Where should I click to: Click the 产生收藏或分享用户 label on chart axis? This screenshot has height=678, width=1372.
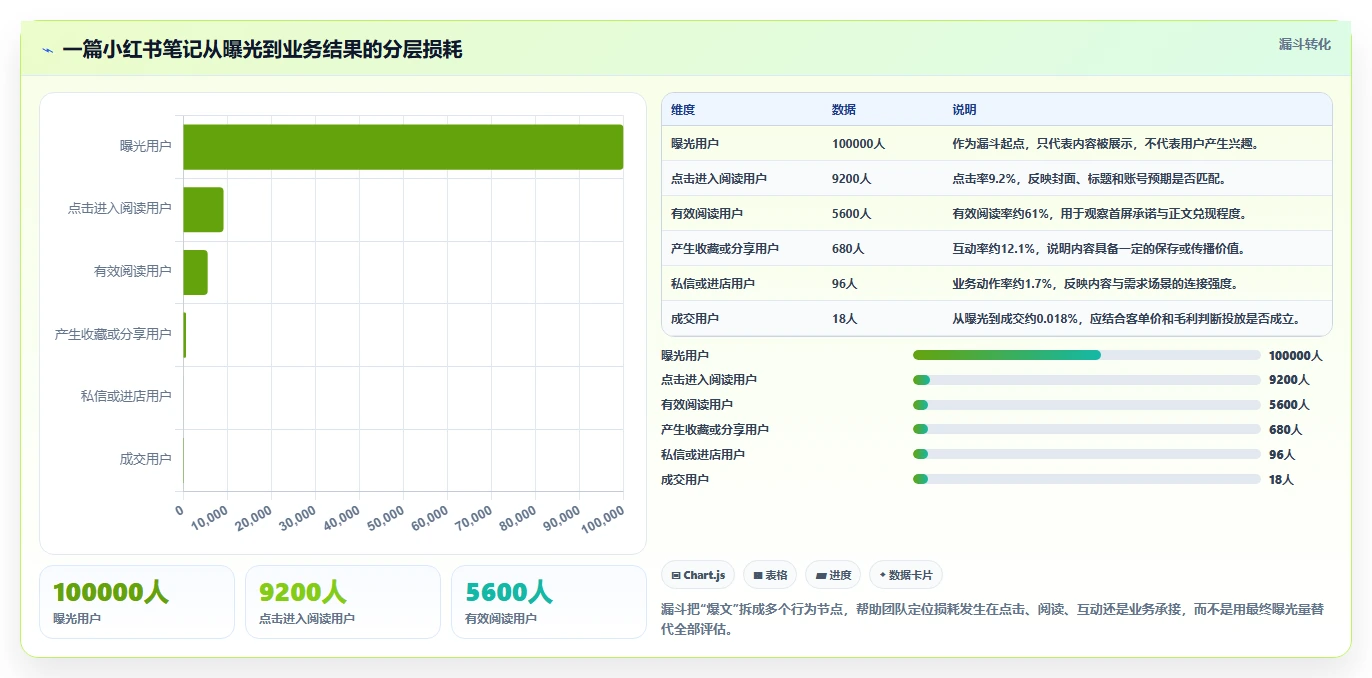click(x=113, y=334)
